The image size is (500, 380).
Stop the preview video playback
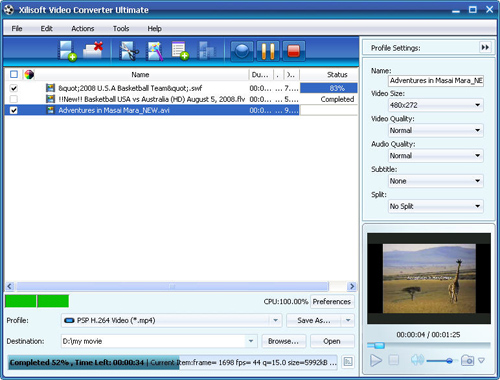[x=394, y=360]
